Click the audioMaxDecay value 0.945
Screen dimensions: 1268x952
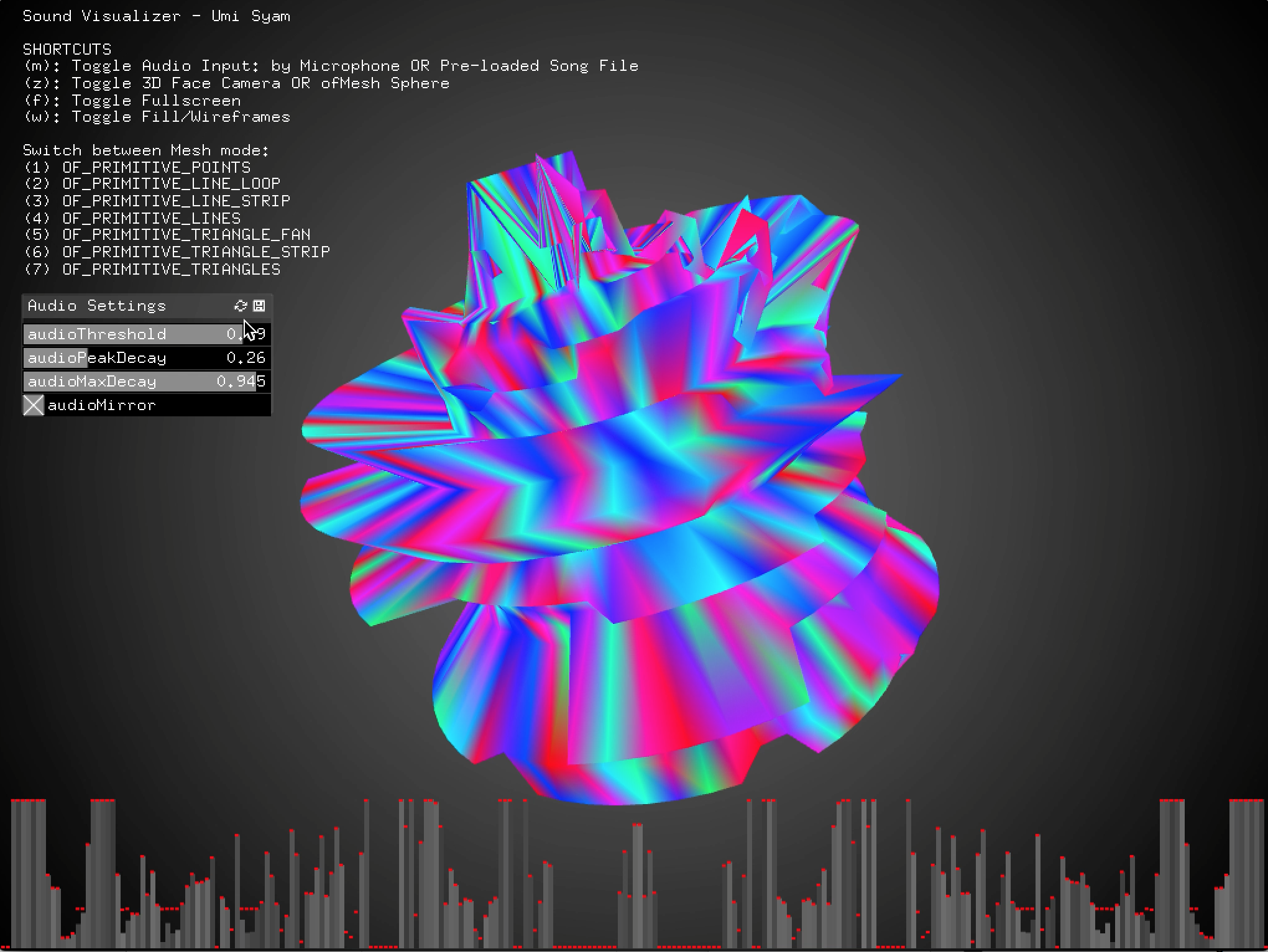241,382
